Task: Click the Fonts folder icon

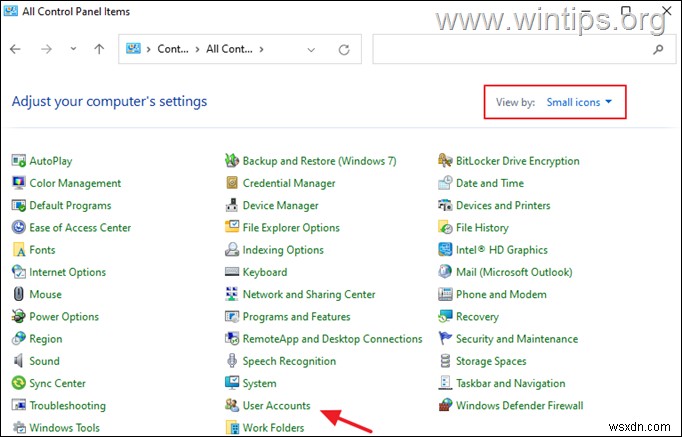Action: coord(19,250)
